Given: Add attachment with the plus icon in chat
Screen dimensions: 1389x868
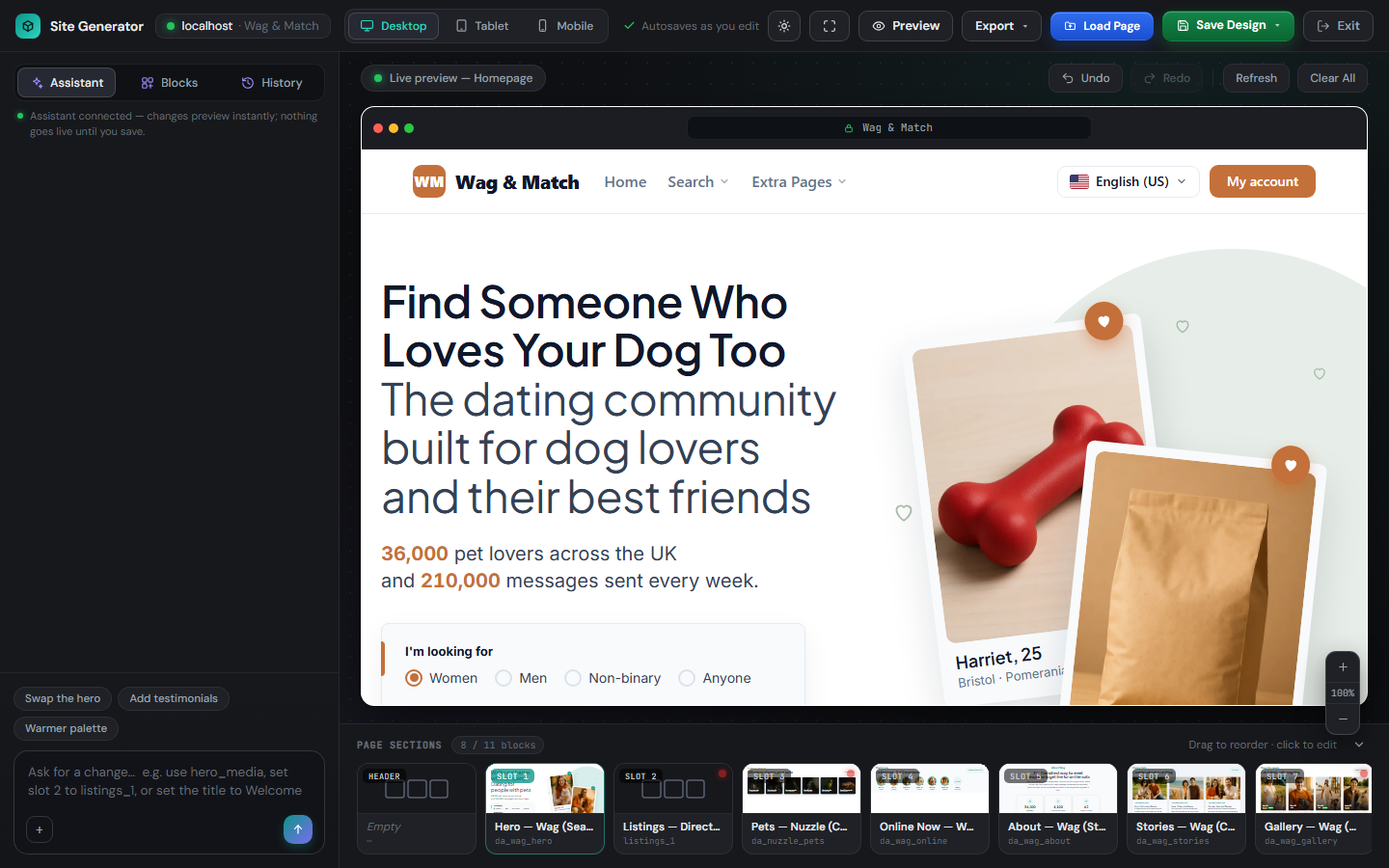Looking at the screenshot, I should coord(40,829).
